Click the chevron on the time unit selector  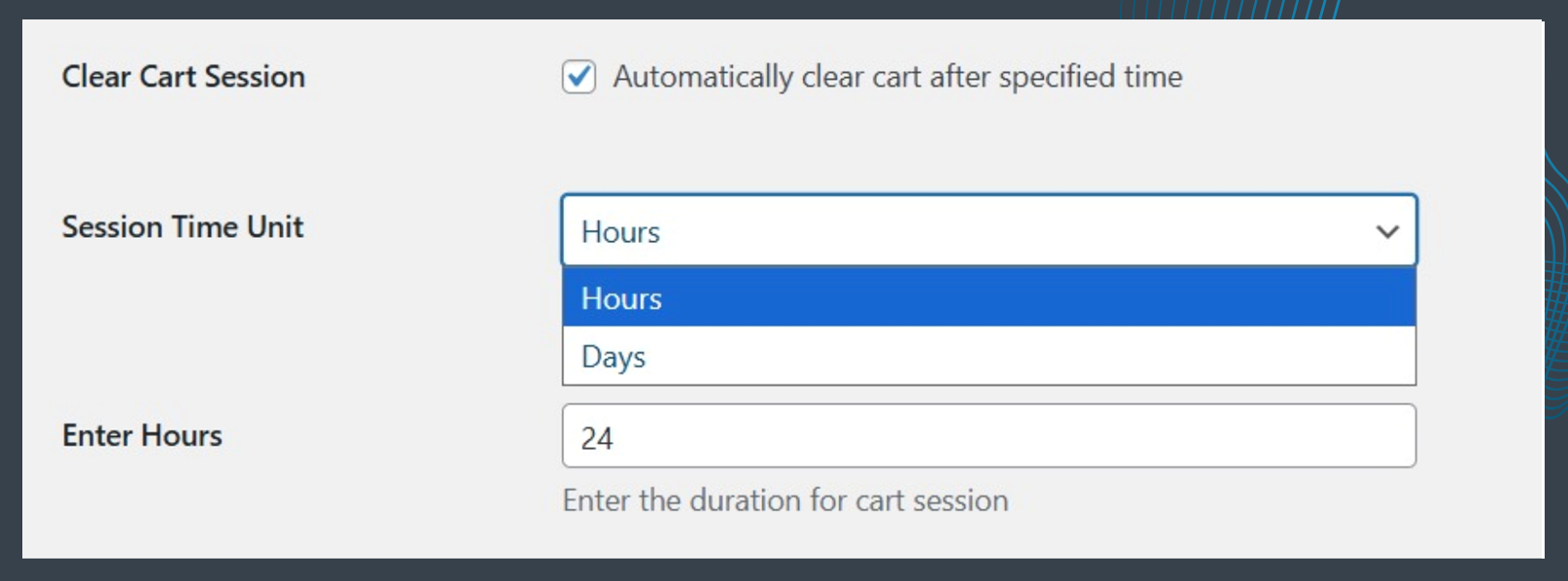(x=1388, y=231)
